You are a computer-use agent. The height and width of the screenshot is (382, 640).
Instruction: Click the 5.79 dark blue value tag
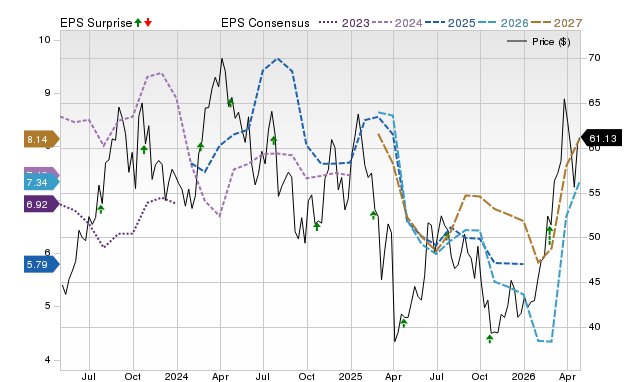pyautogui.click(x=42, y=264)
